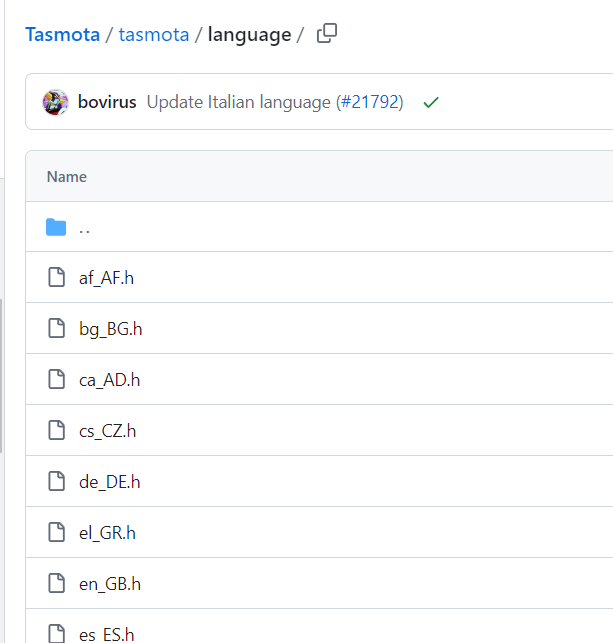Show commit status green checkmark details

coord(431,102)
